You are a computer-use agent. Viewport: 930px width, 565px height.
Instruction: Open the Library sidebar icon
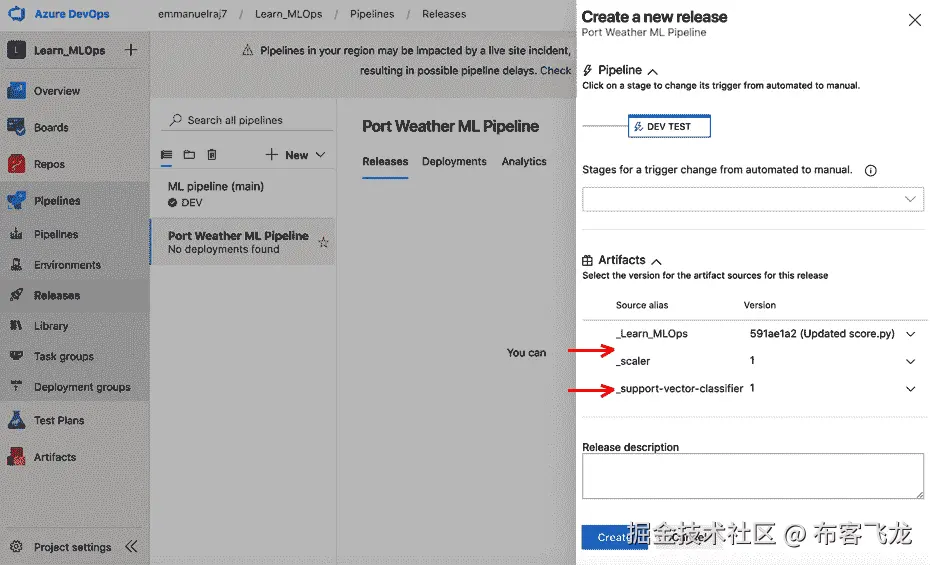click(x=17, y=325)
